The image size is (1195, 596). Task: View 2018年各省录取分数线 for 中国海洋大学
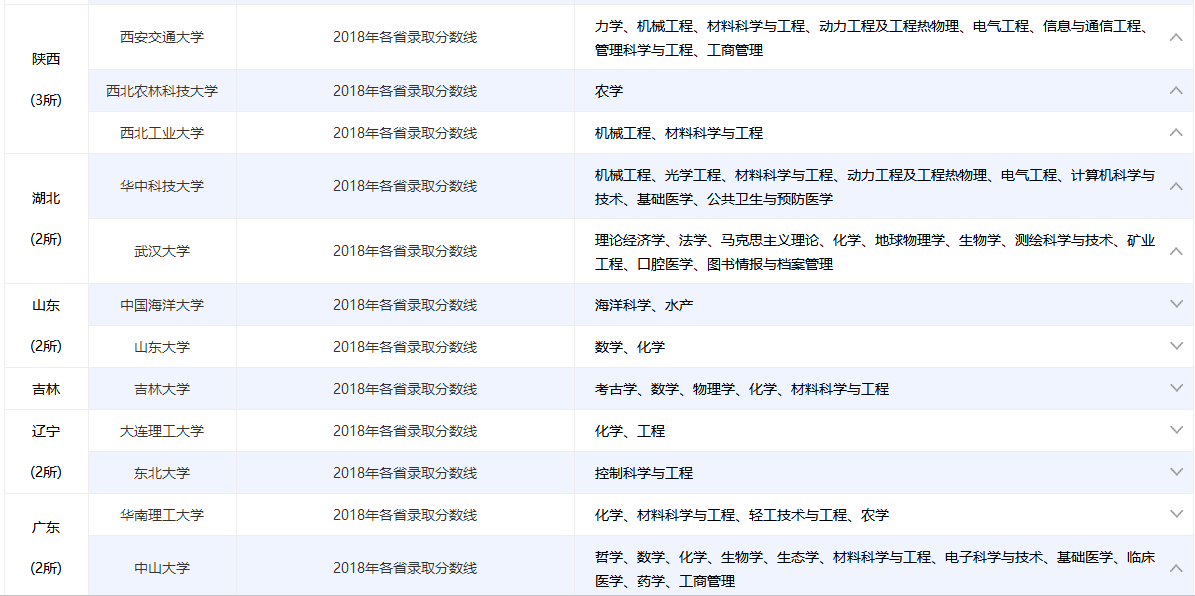click(x=405, y=305)
